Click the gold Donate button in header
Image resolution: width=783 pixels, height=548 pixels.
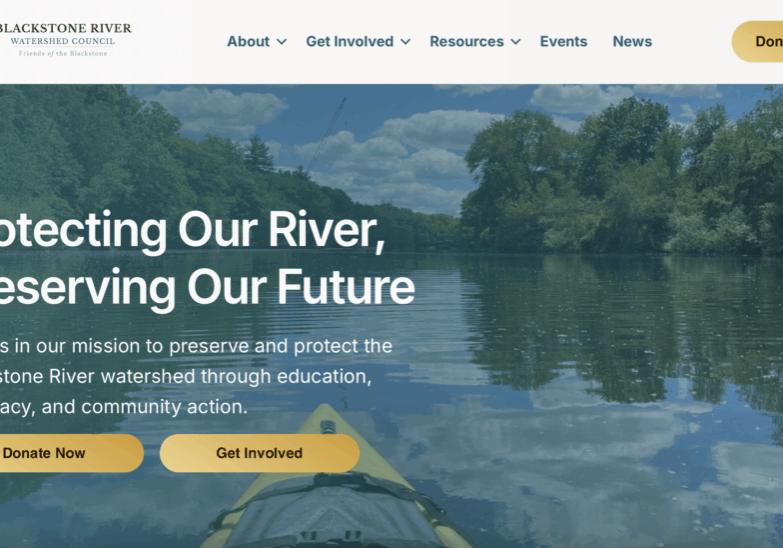(758, 41)
